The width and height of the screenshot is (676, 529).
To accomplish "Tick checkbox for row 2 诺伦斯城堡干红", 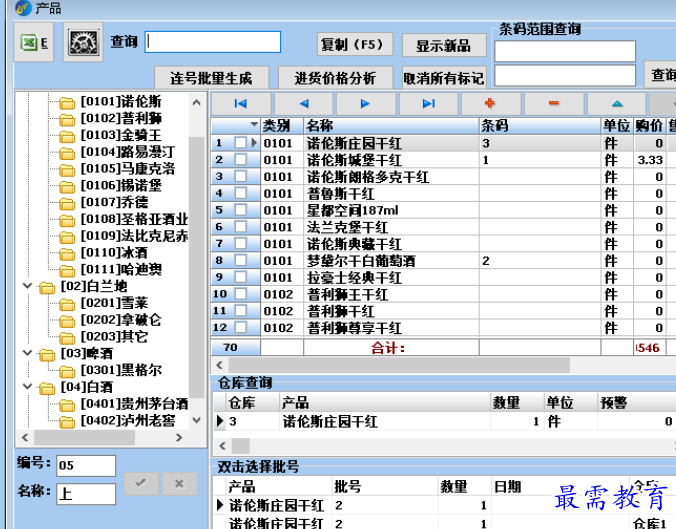I will 241,160.
